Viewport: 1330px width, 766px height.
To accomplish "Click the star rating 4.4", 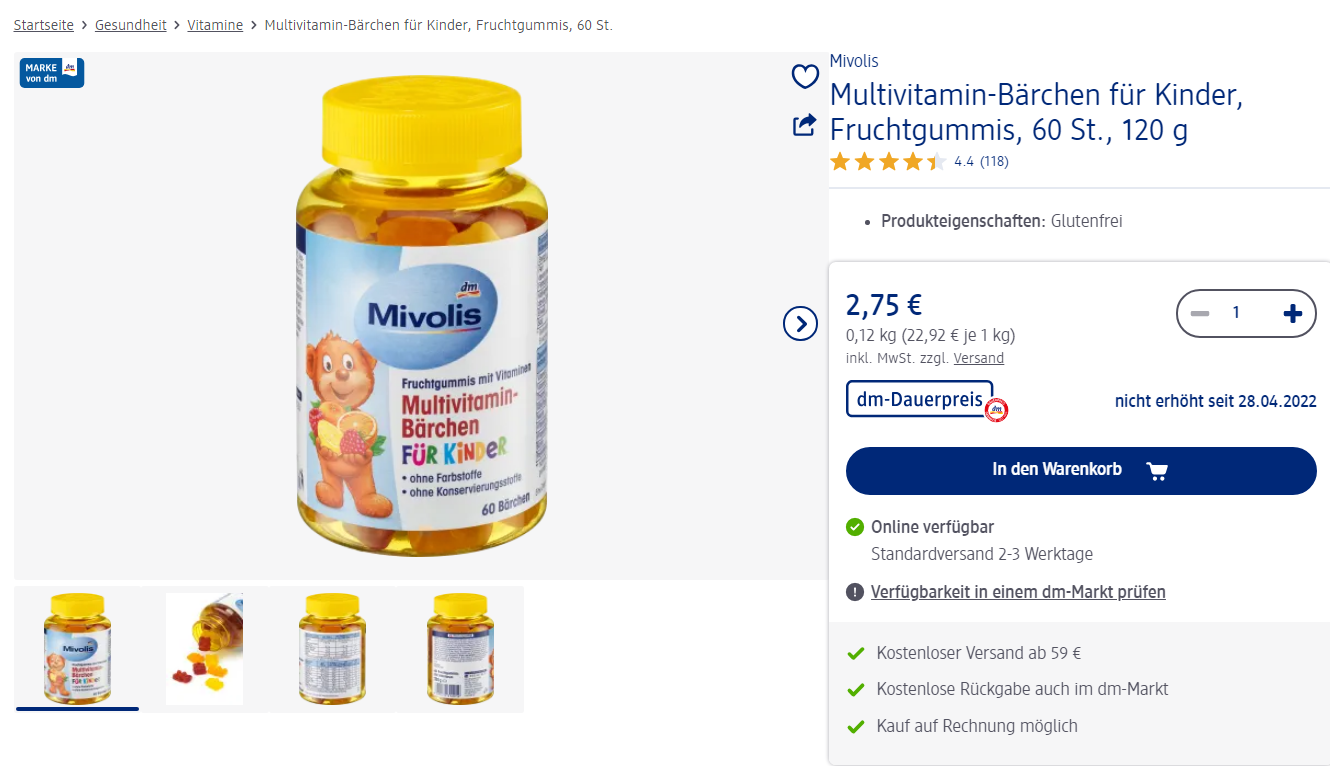I will coord(887,162).
